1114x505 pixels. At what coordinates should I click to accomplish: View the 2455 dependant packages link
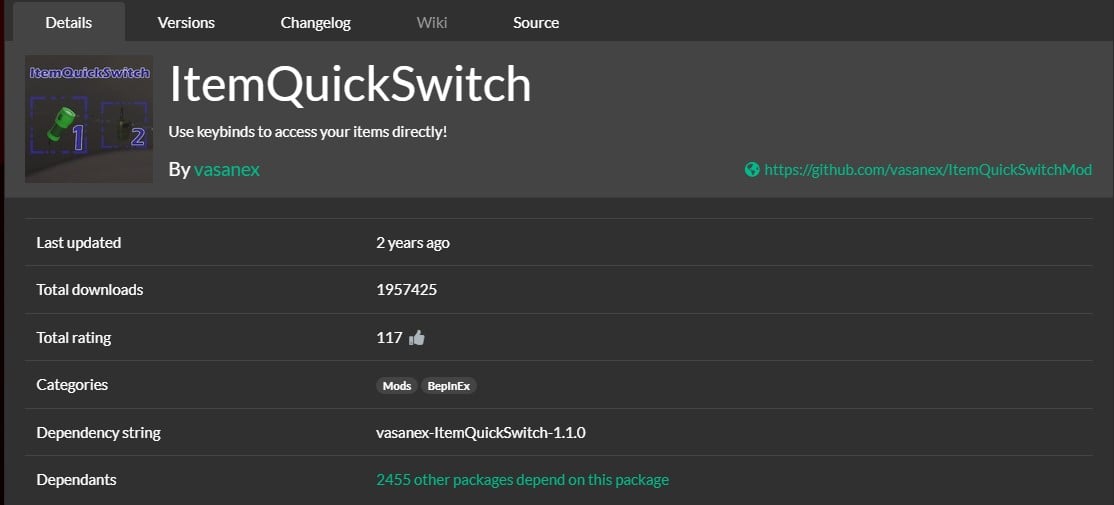click(522, 480)
